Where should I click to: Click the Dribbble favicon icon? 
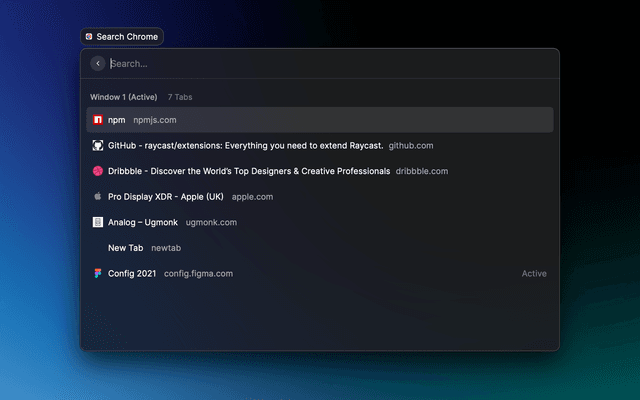click(x=98, y=171)
